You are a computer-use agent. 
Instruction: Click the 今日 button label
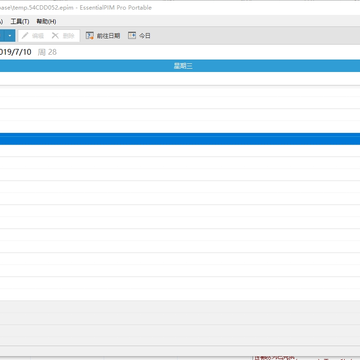pyautogui.click(x=145, y=36)
